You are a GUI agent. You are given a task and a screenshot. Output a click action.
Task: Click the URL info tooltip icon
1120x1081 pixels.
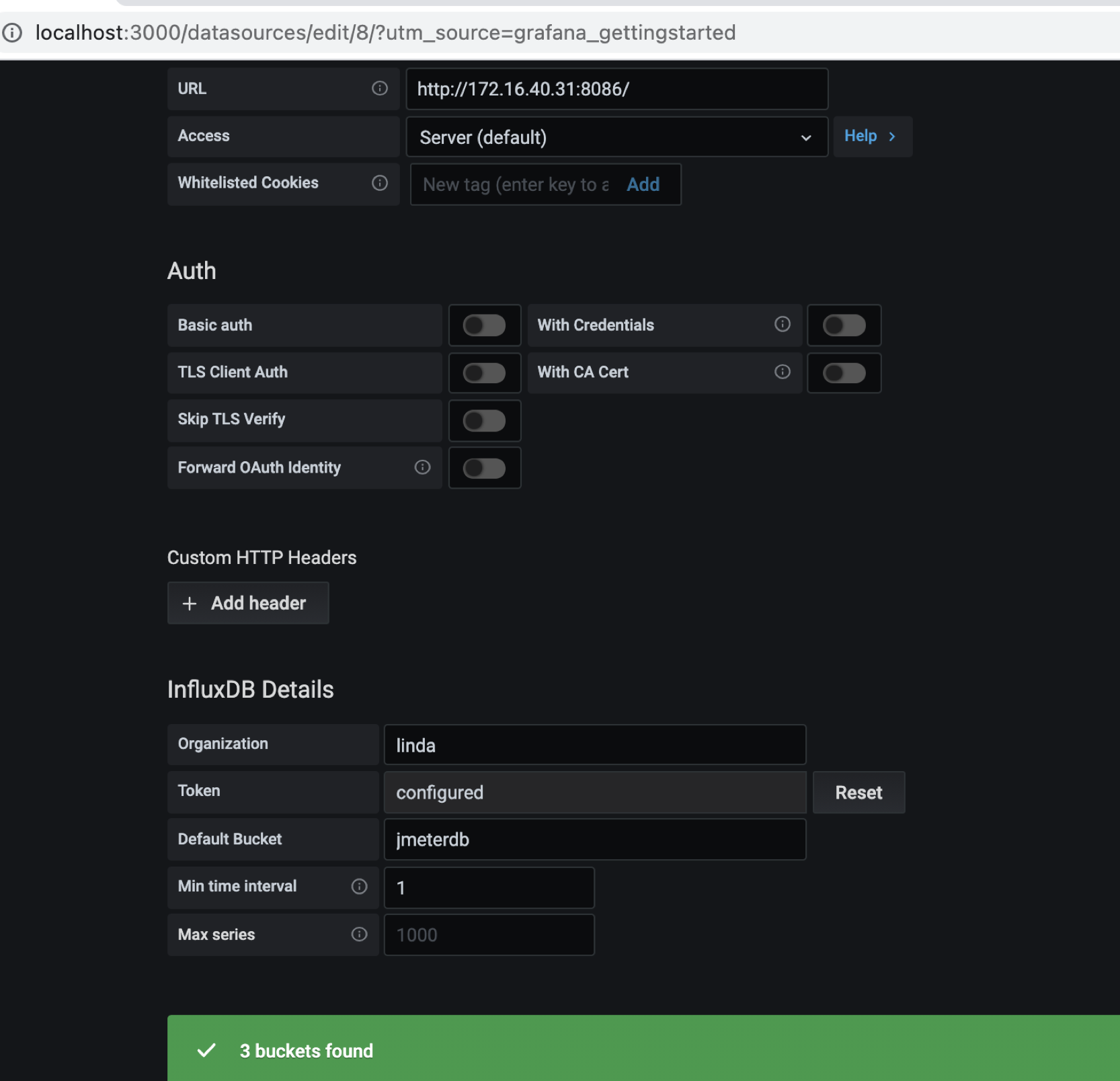click(x=380, y=88)
